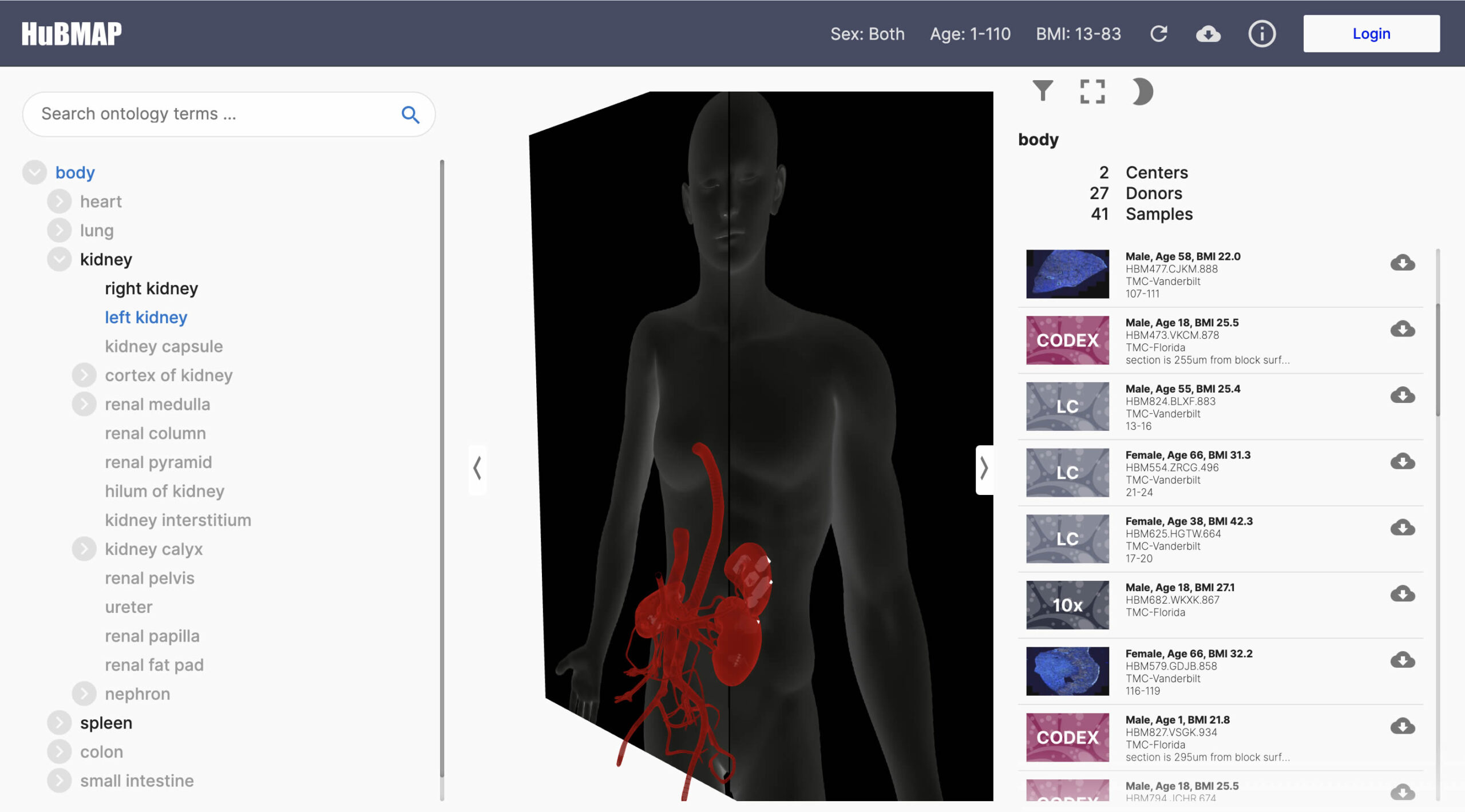1465x812 pixels.
Task: Open the info circle icon
Action: (x=1261, y=34)
